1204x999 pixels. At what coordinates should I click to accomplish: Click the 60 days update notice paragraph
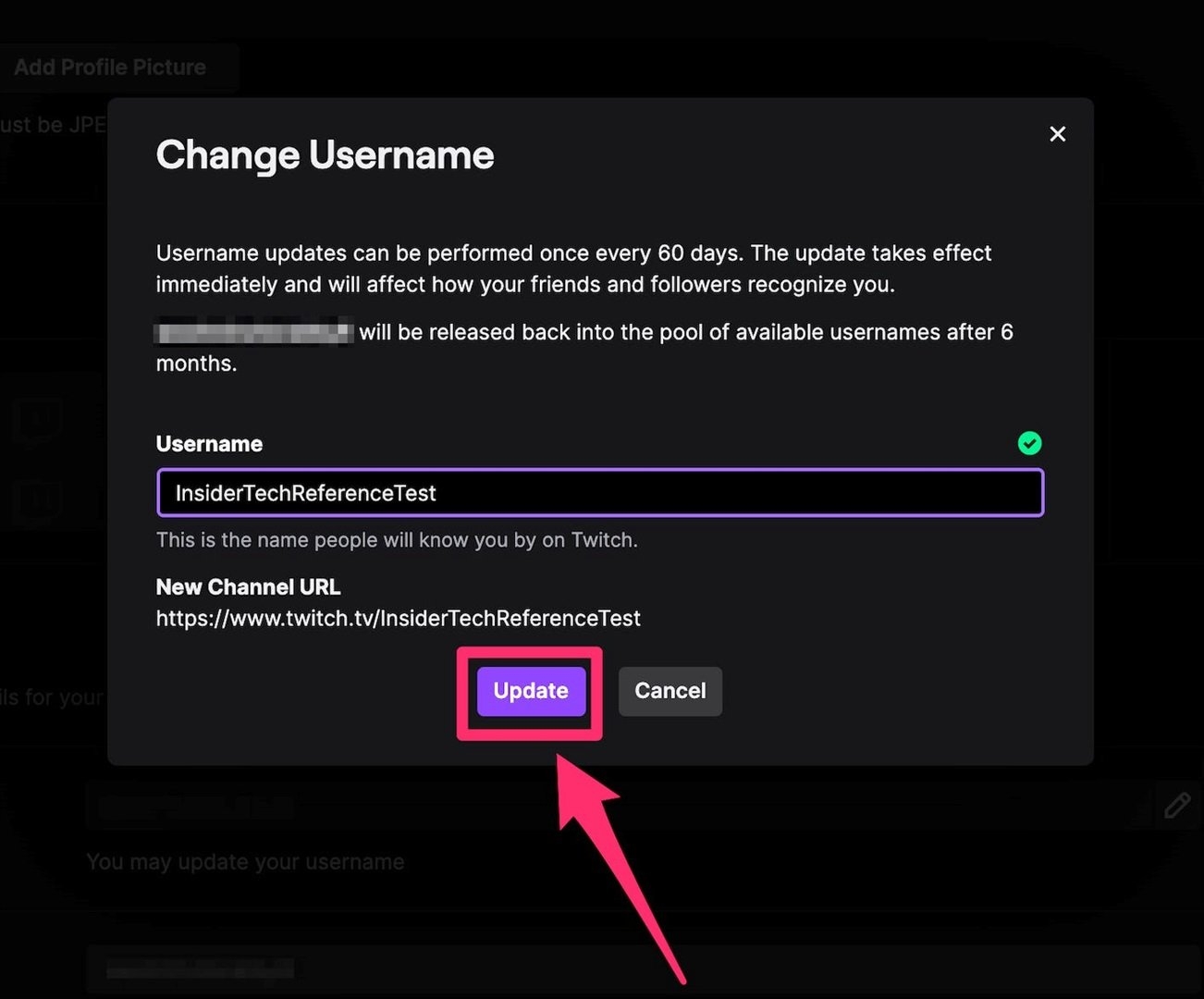pos(573,268)
